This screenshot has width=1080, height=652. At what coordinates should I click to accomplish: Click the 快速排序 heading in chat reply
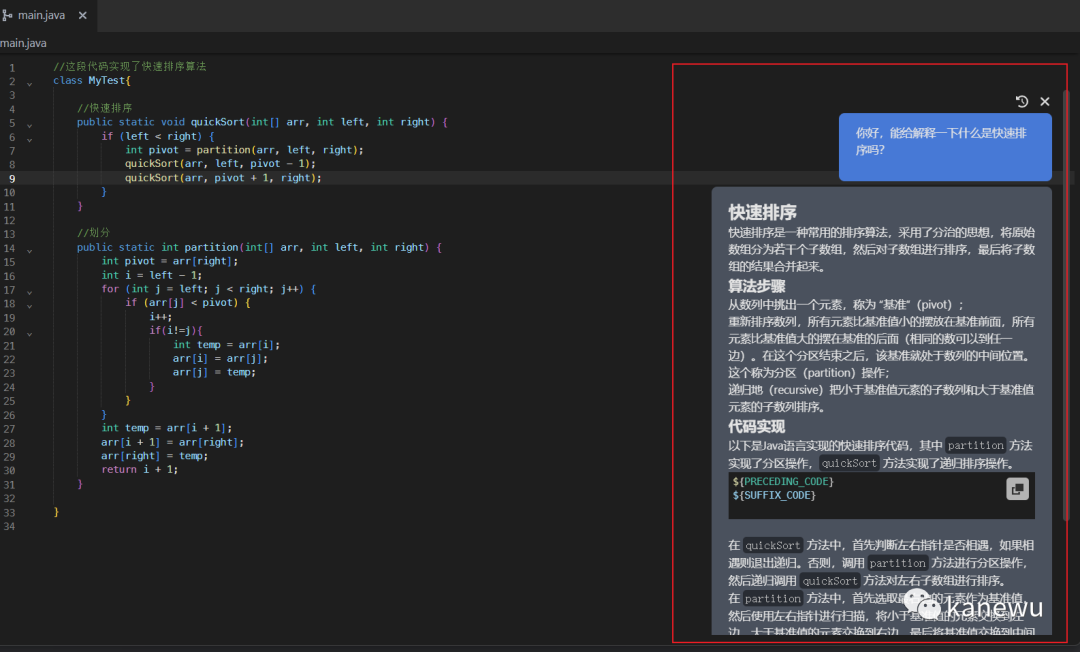pyautogui.click(x=762, y=212)
